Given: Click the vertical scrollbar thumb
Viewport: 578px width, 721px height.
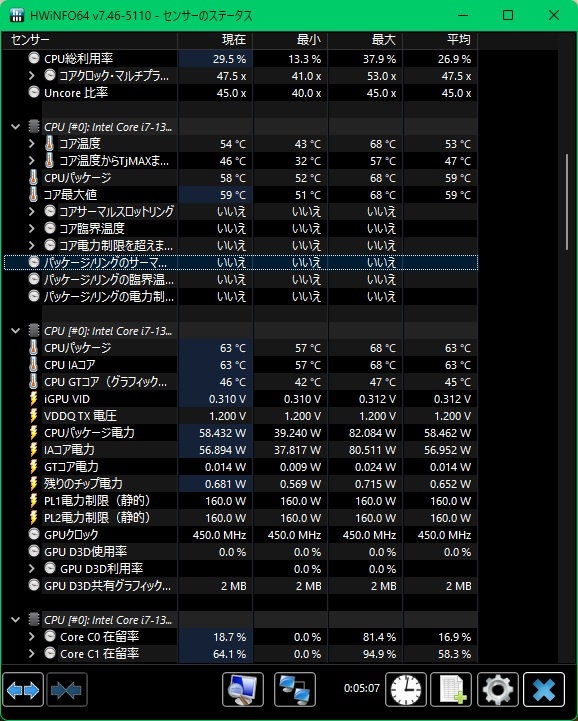Looking at the screenshot, I should (567, 202).
